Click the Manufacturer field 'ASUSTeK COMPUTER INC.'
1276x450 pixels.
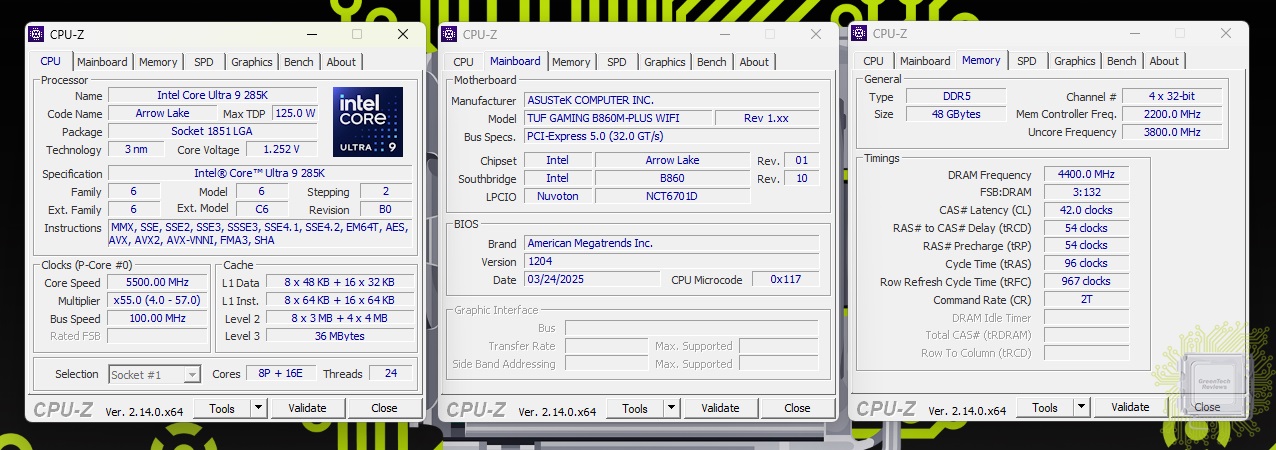671,100
